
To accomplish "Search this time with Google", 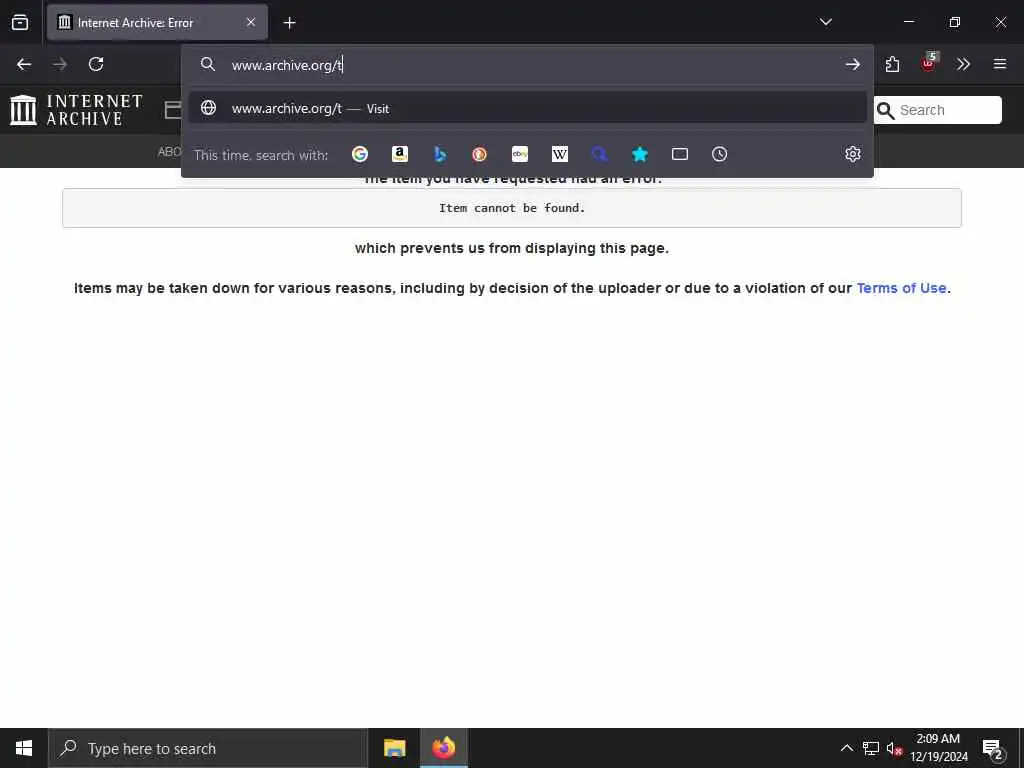I will (360, 154).
